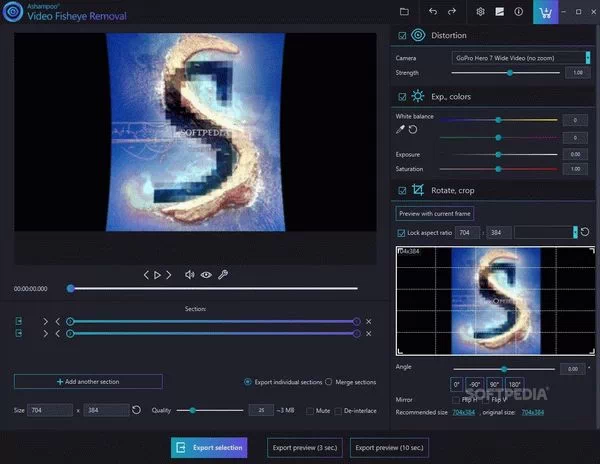Adjust the Exposure slider
Image resolution: width=600 pixels, height=464 pixels.
point(499,155)
